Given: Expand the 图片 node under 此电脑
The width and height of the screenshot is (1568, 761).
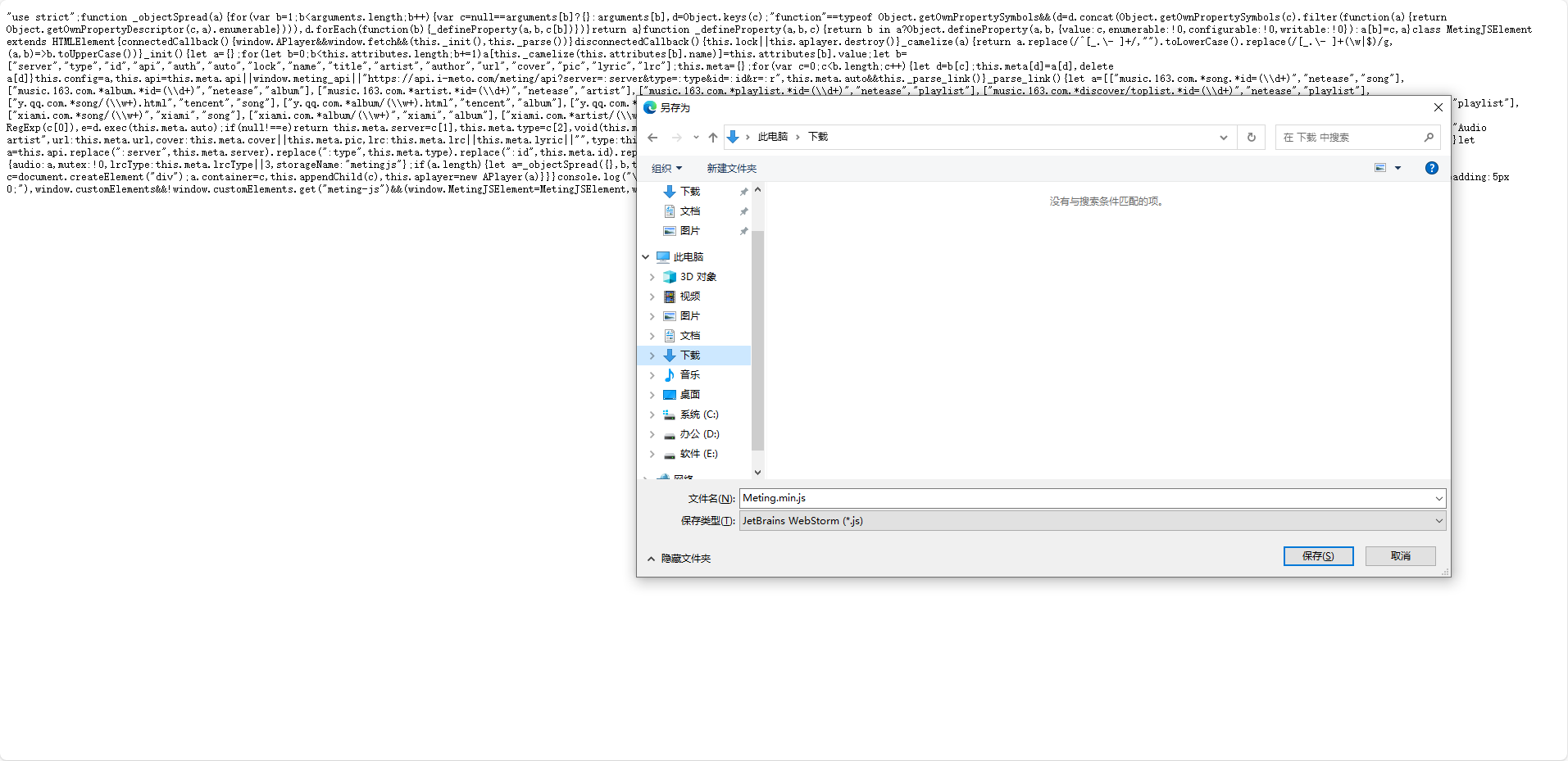Looking at the screenshot, I should coord(652,316).
